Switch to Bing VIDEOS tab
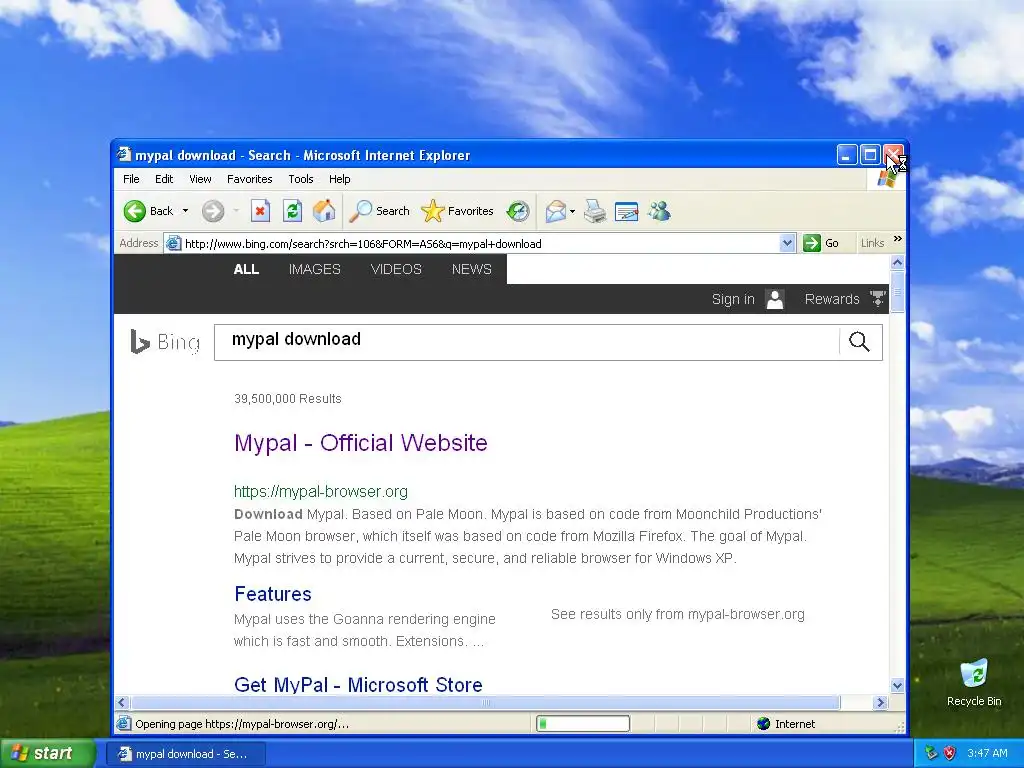The width and height of the screenshot is (1024, 768). pyautogui.click(x=396, y=269)
